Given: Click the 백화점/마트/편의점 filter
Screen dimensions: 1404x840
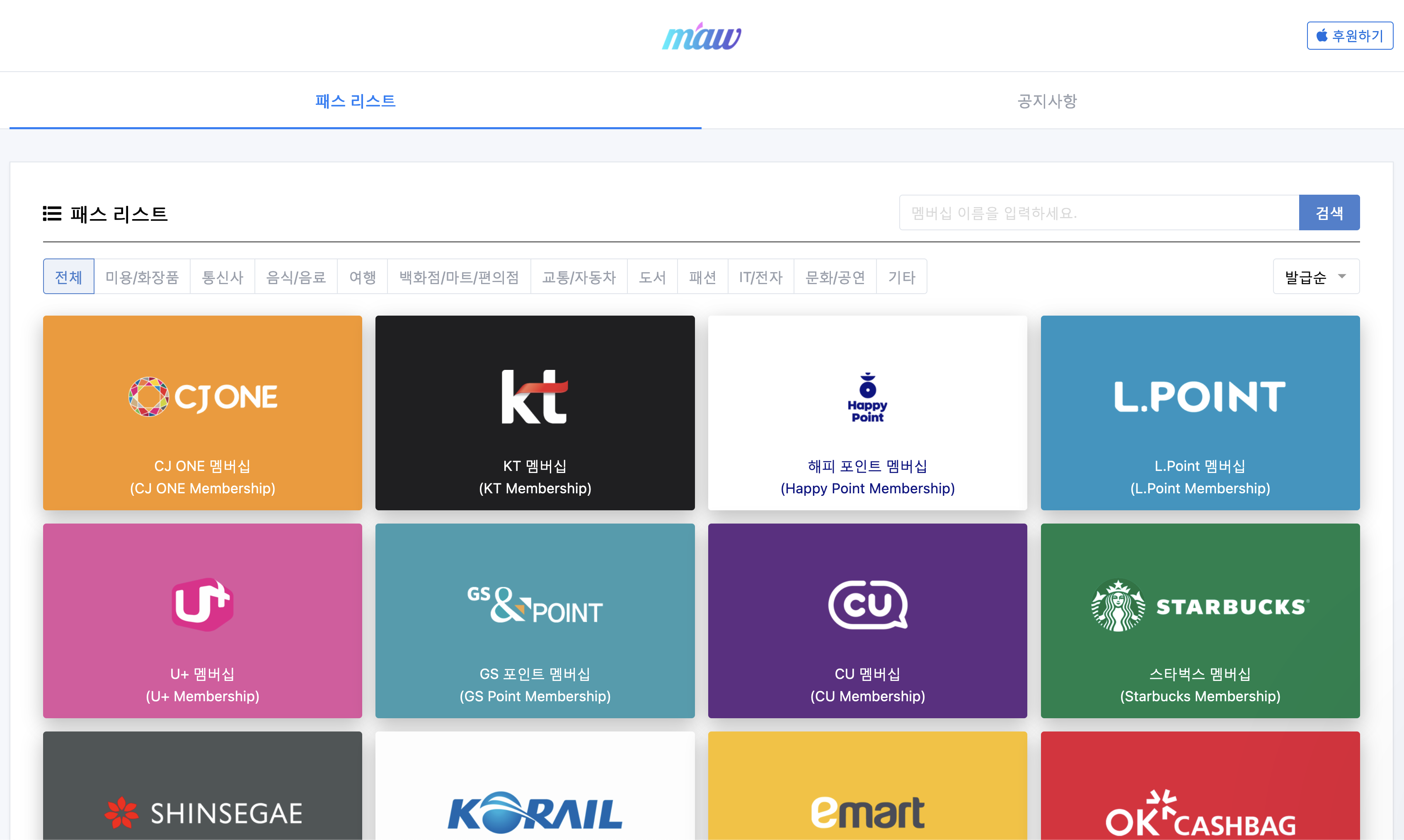Looking at the screenshot, I should pos(459,276).
